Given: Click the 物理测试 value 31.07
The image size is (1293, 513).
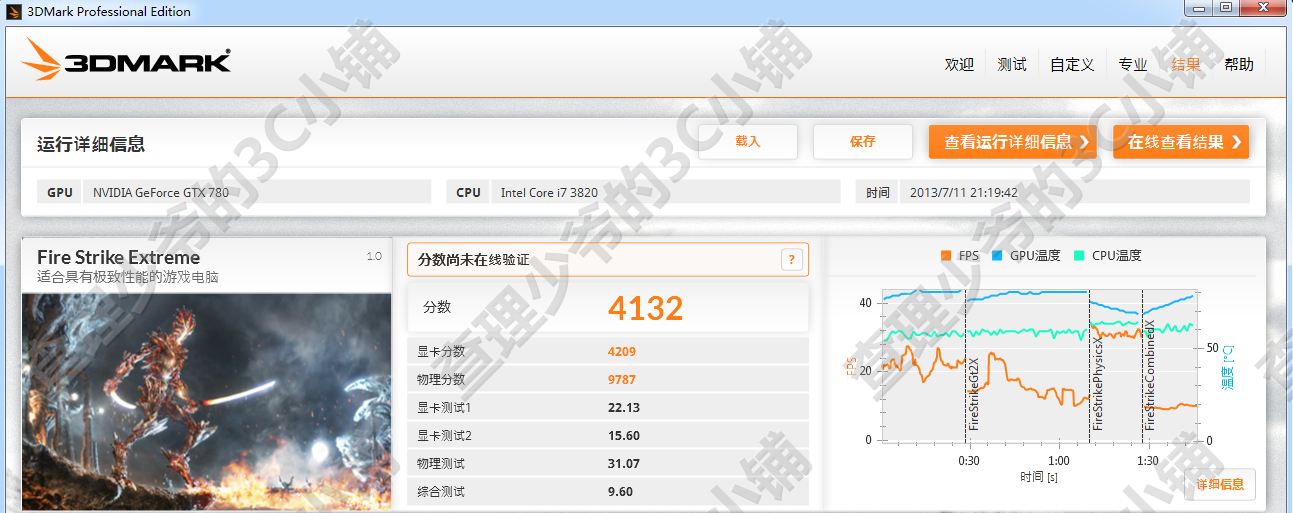Looking at the screenshot, I should point(624,464).
